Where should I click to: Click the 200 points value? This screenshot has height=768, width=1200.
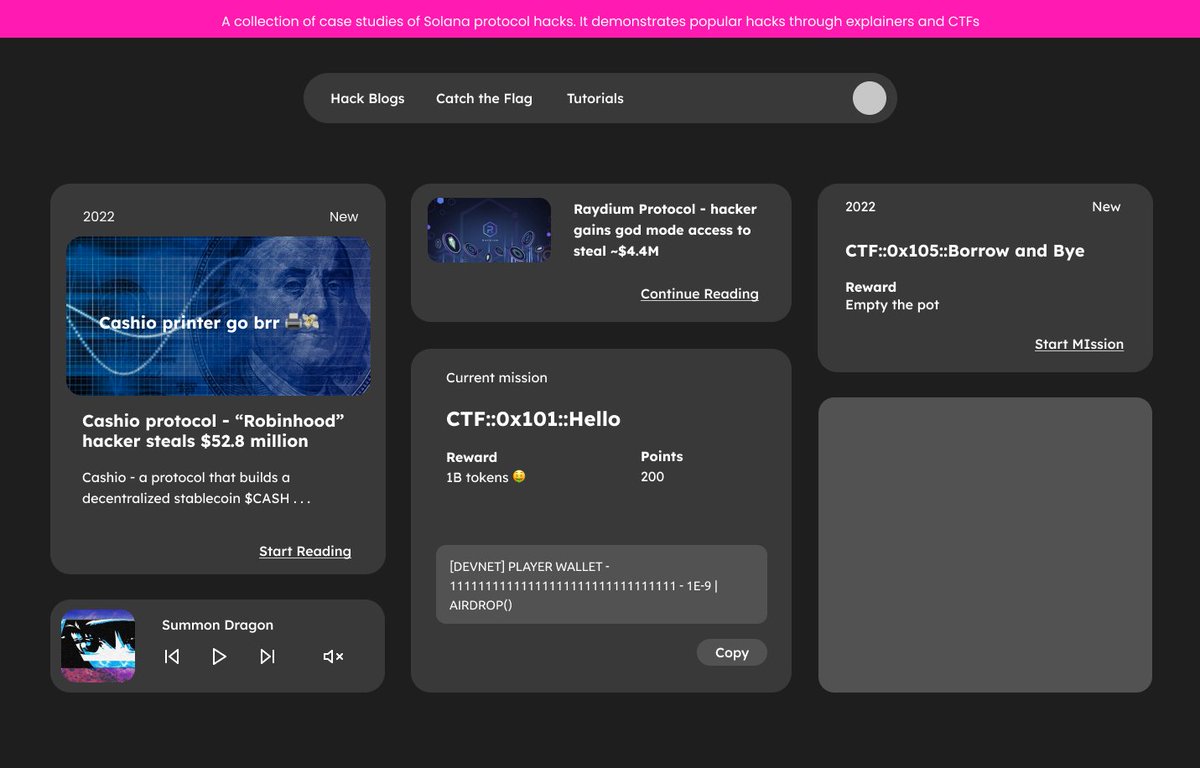click(x=652, y=477)
